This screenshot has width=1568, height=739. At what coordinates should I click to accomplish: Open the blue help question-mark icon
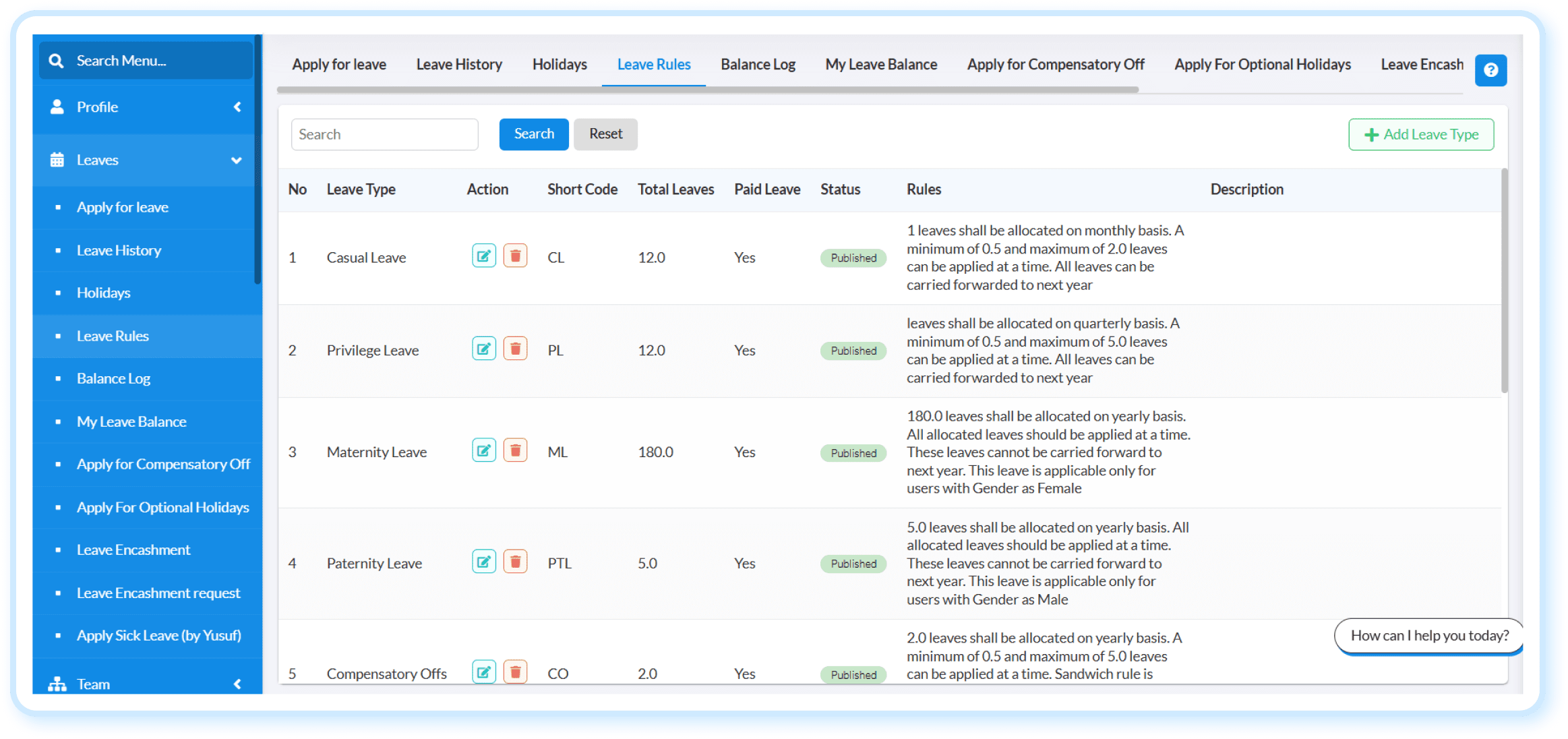pyautogui.click(x=1490, y=70)
